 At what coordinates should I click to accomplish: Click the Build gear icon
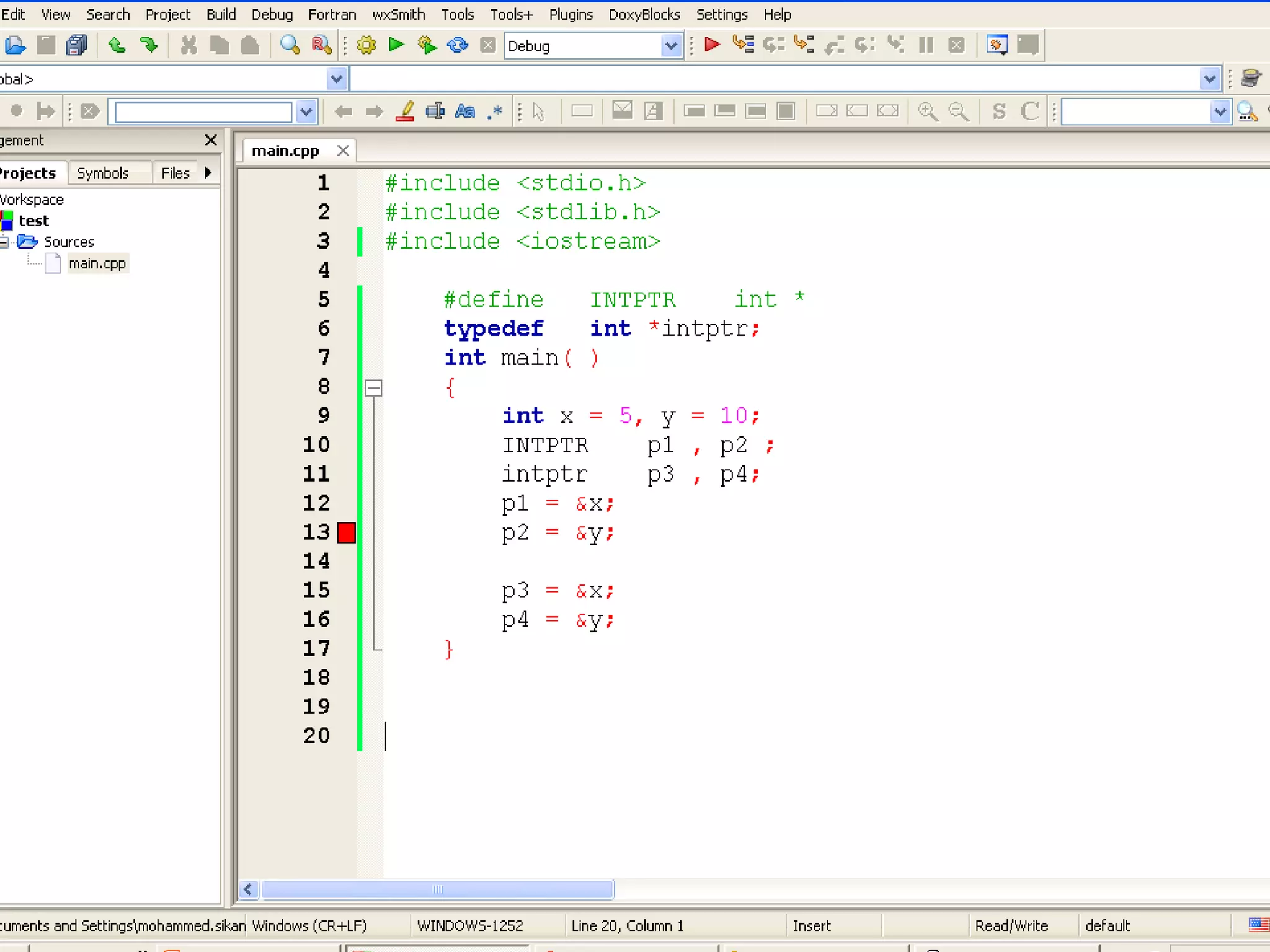pyautogui.click(x=366, y=45)
